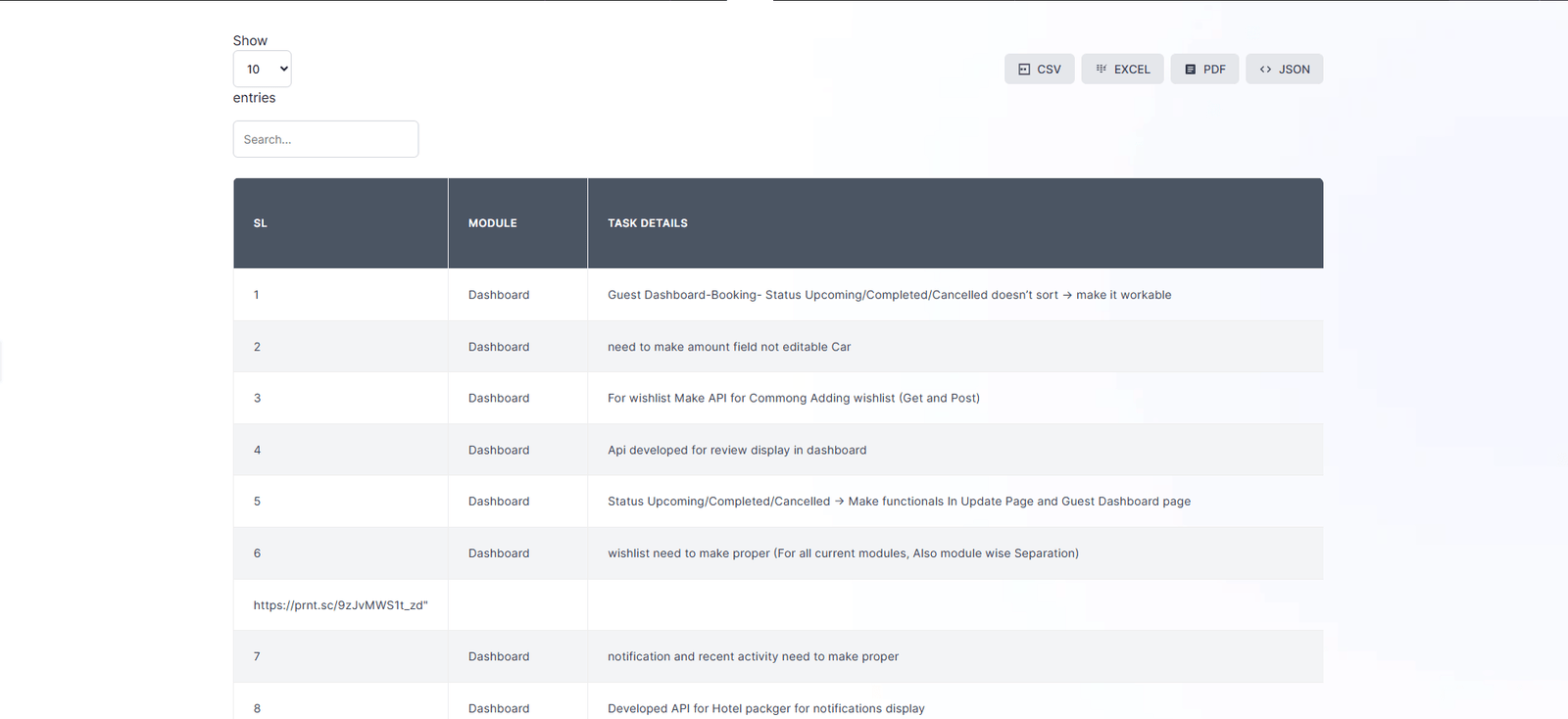The image size is (1568, 719).
Task: Select the amount field not editable task
Action: point(728,347)
